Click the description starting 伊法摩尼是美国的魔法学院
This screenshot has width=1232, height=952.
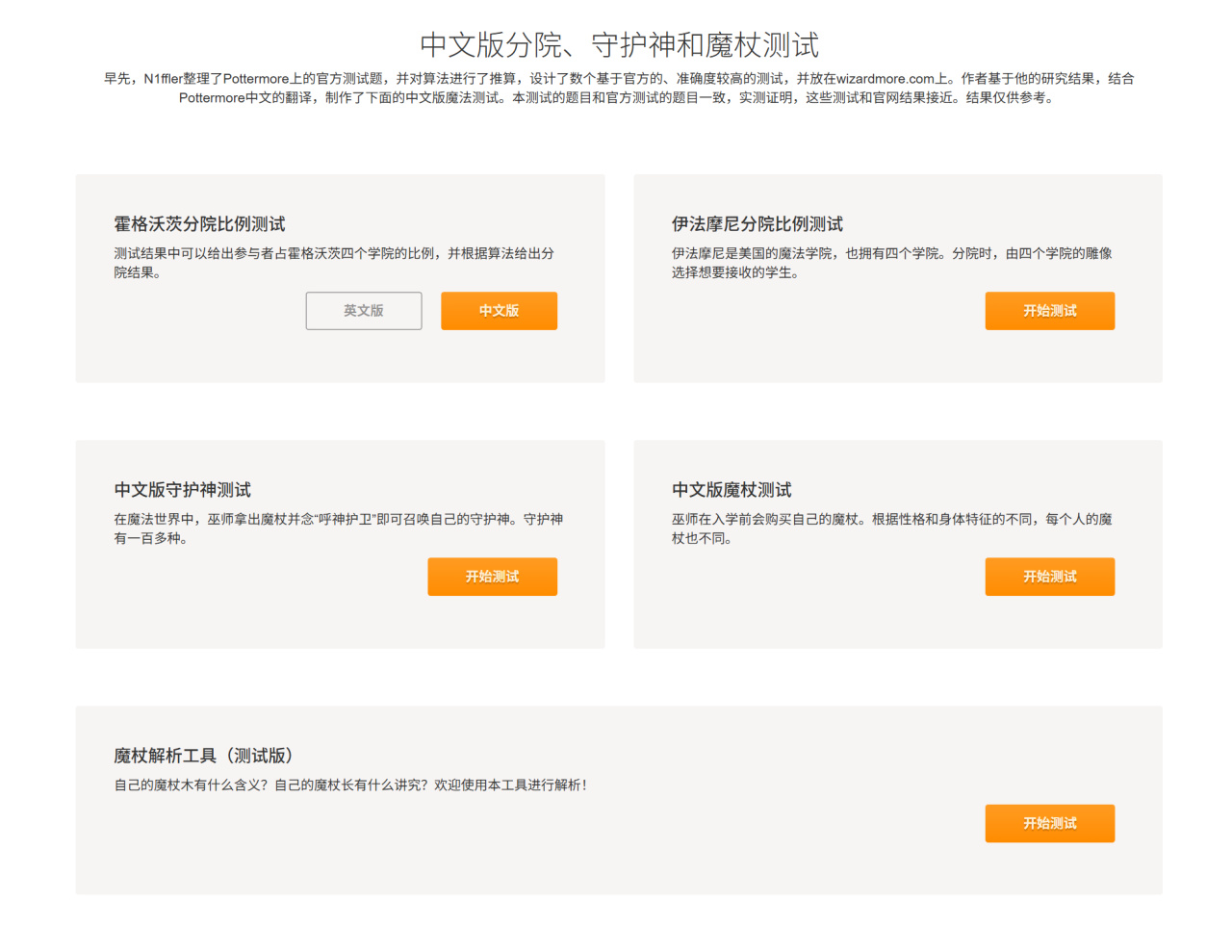tap(892, 263)
